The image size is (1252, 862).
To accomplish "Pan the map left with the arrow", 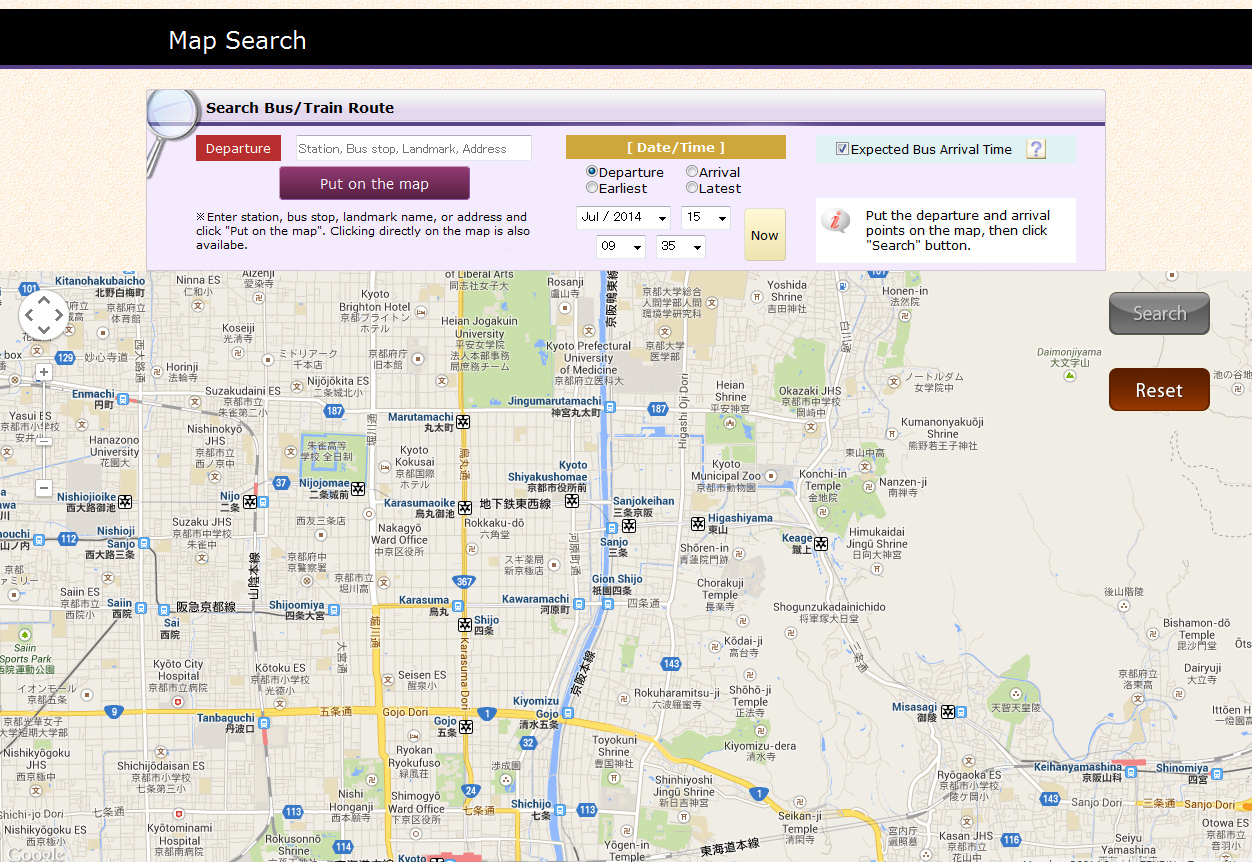I will click(x=27, y=315).
